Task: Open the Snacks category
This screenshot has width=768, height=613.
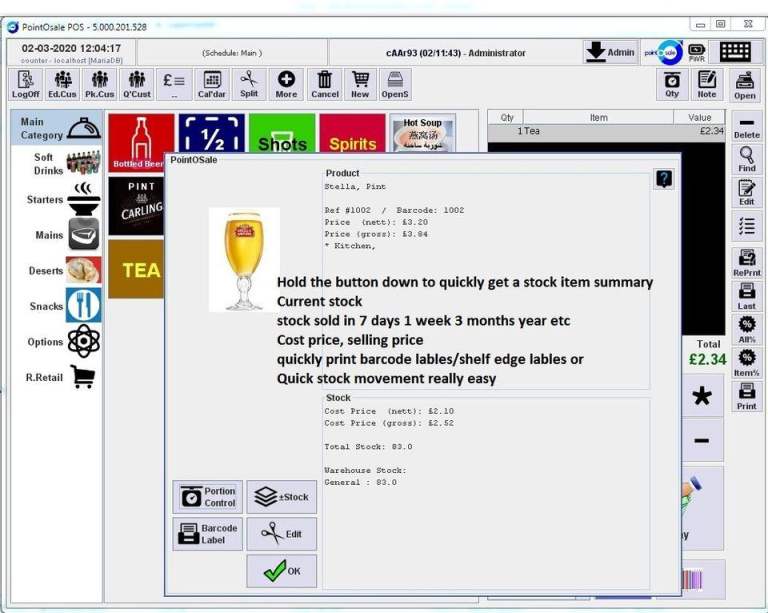Action: (x=62, y=306)
